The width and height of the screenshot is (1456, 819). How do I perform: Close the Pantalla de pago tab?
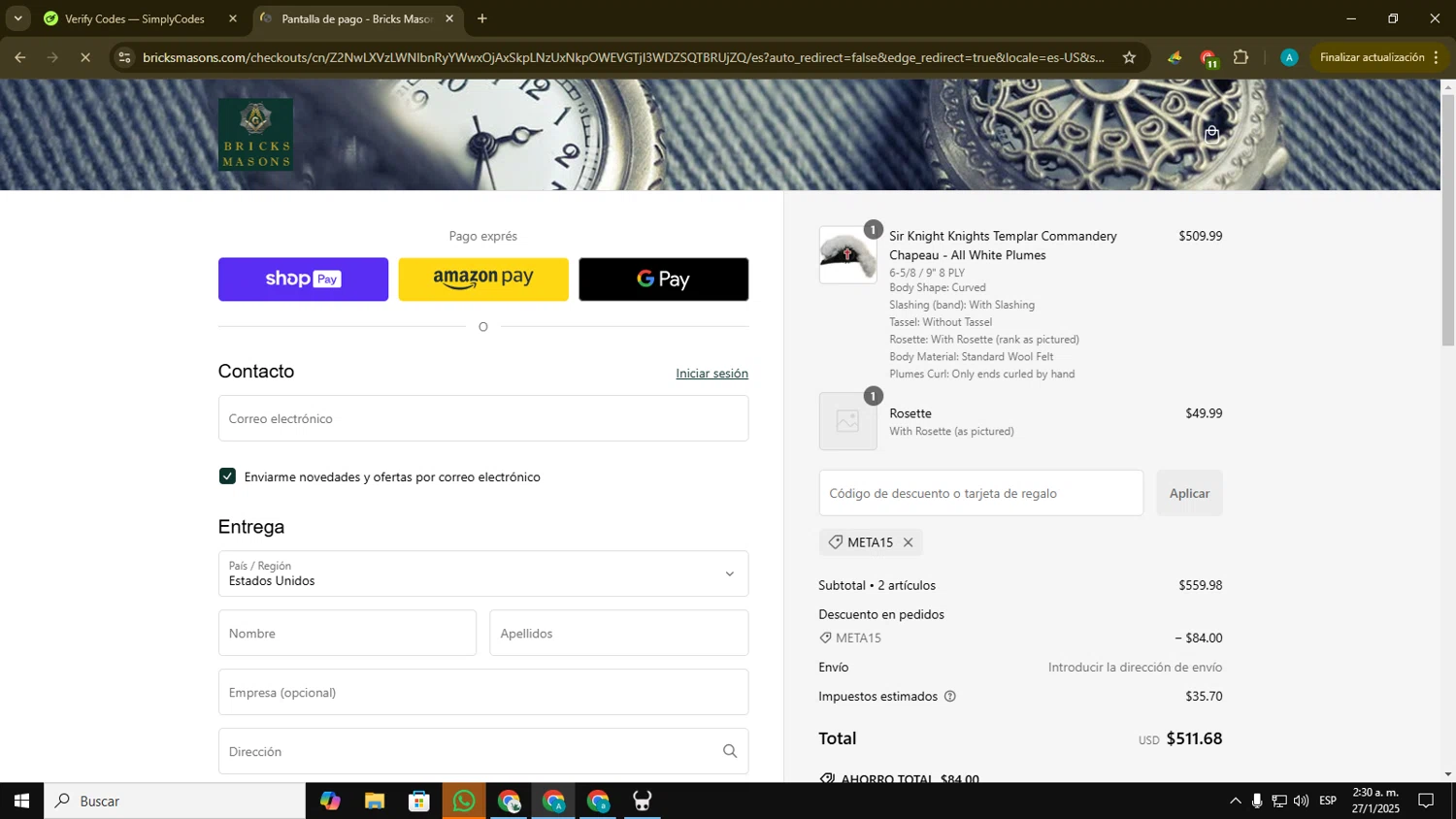pyautogui.click(x=449, y=18)
